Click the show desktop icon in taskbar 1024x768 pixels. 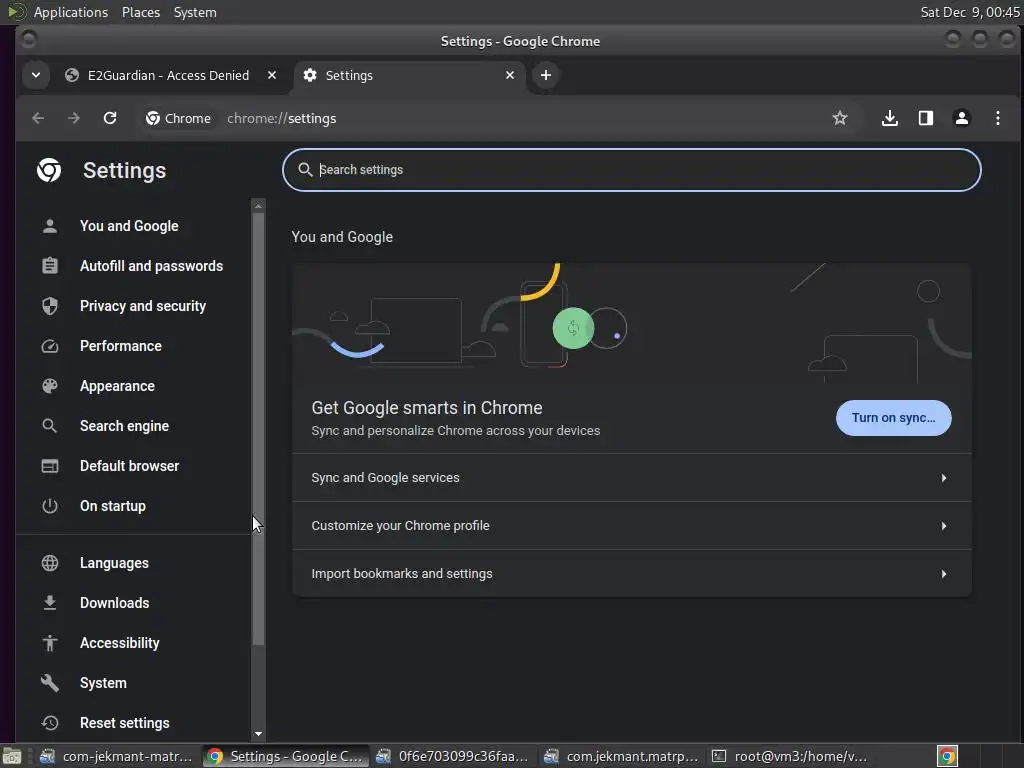click(12, 756)
